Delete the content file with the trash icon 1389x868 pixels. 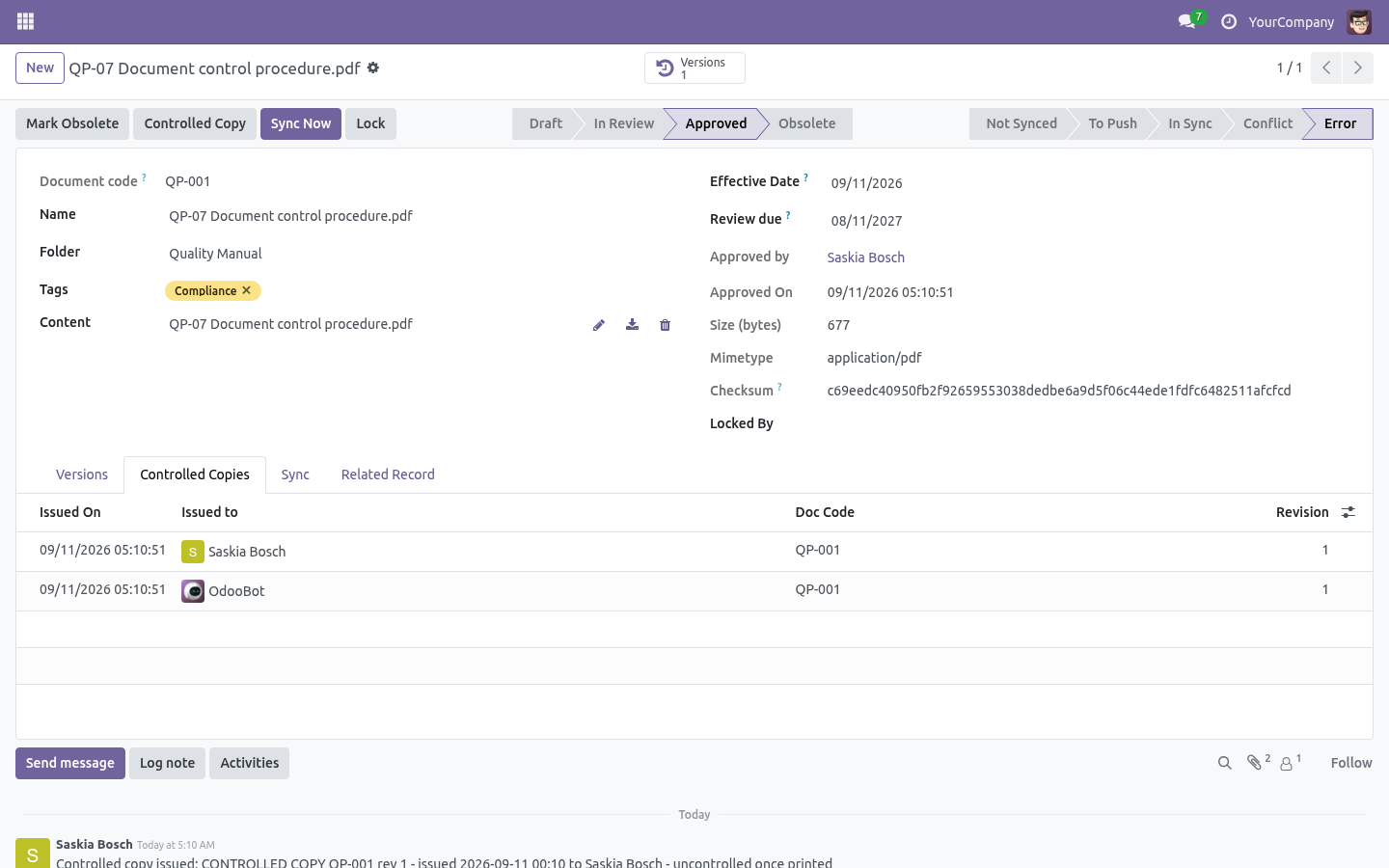click(x=665, y=325)
